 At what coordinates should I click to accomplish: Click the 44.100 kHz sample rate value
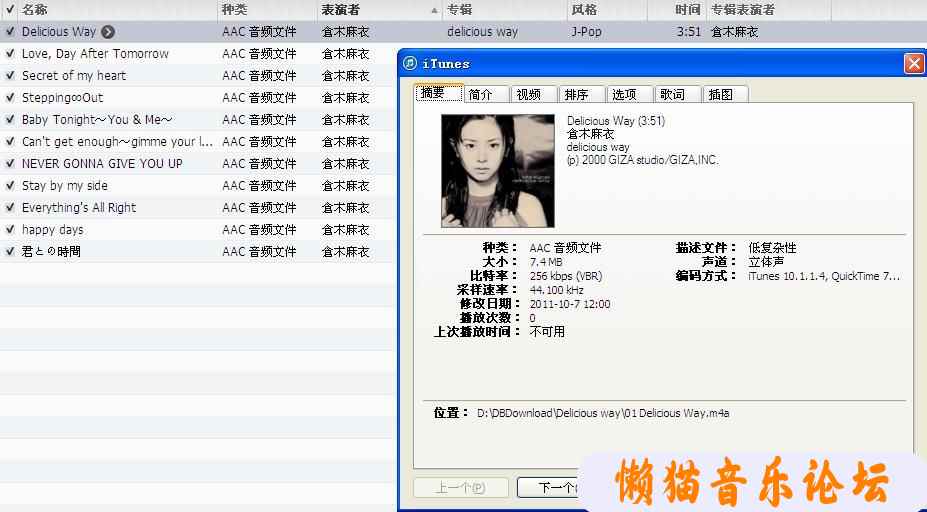(x=556, y=290)
